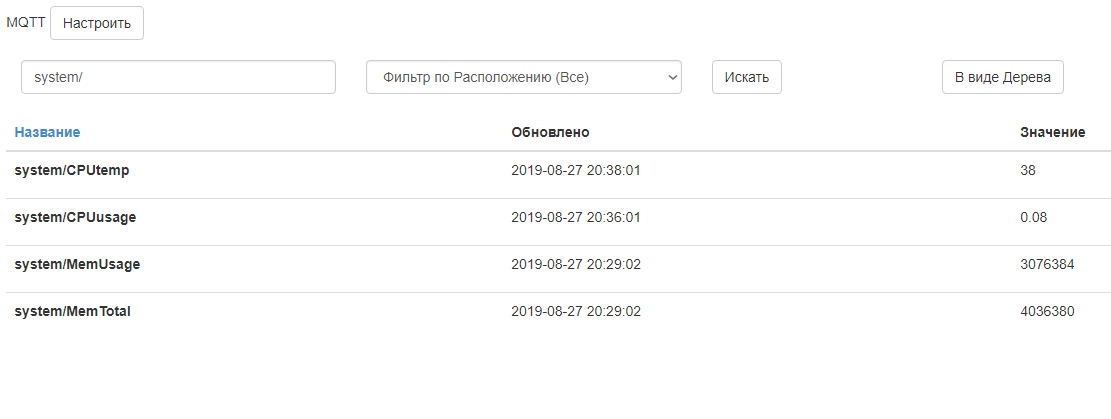Click the Обновлено column header
The image size is (1111, 419).
pyautogui.click(x=550, y=132)
